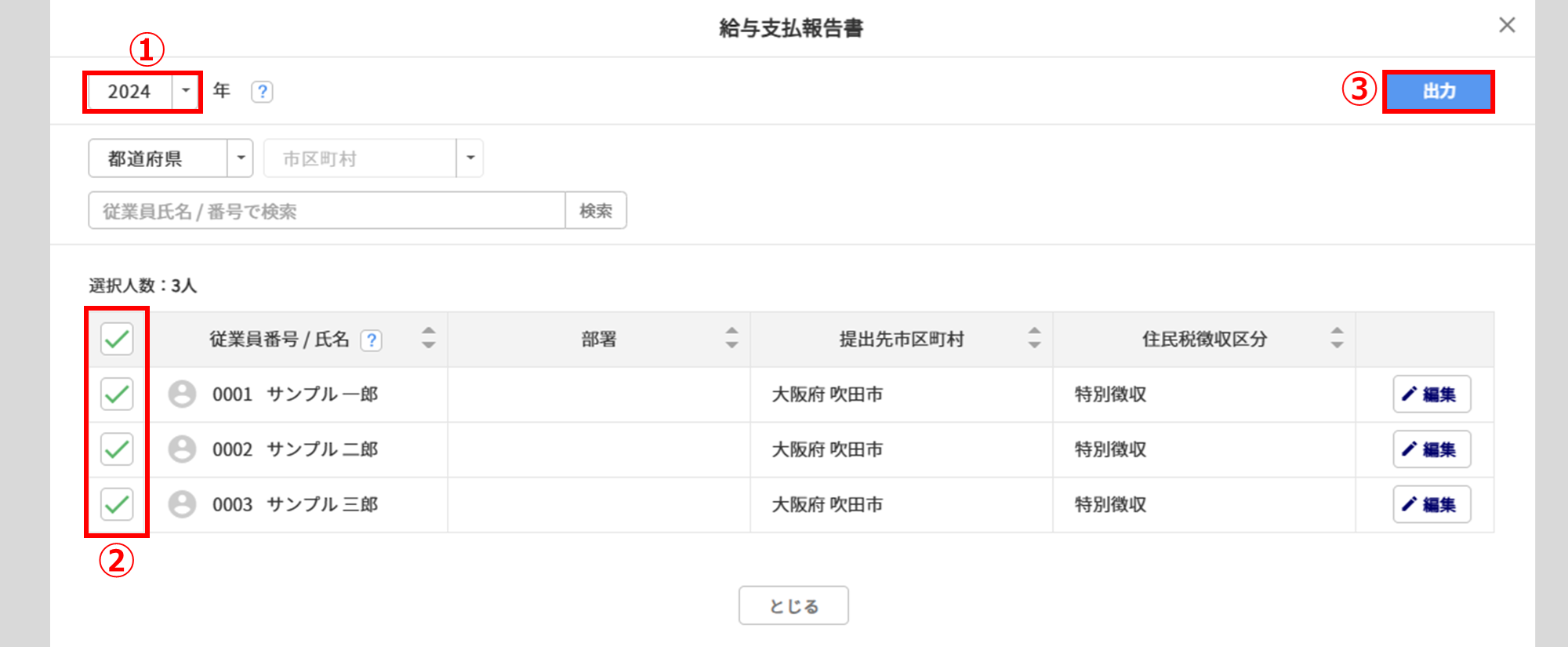Click 大阪府 吹田市 in row 0002

point(827,449)
